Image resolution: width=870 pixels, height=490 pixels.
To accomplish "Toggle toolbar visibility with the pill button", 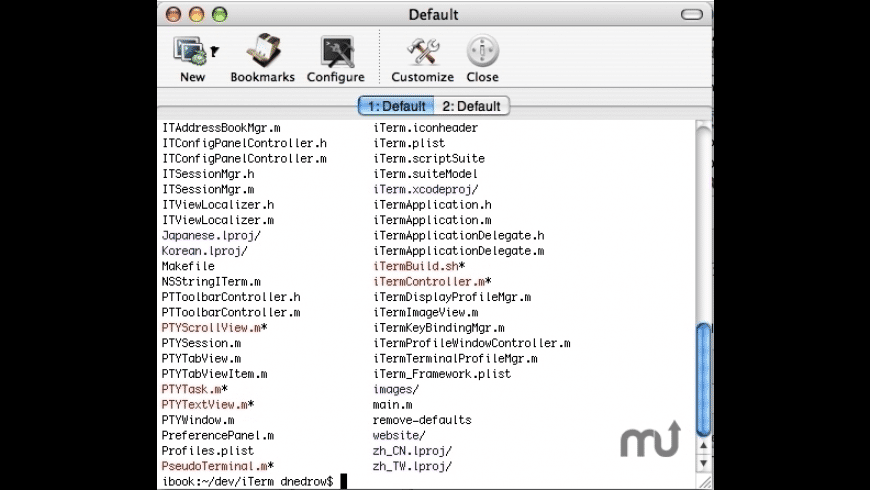I will [691, 14].
